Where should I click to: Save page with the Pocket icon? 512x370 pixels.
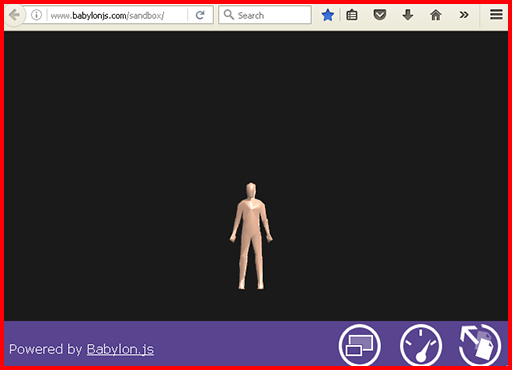[379, 15]
